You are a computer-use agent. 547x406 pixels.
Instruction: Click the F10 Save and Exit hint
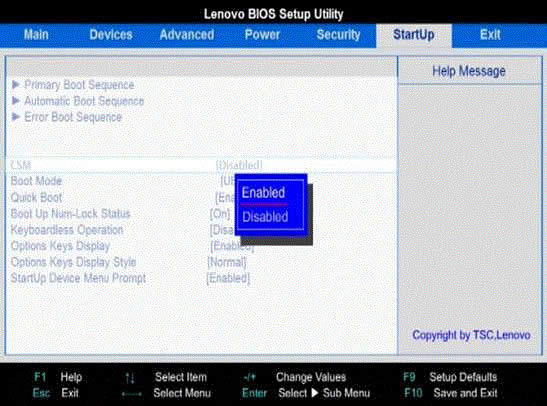click(451, 393)
